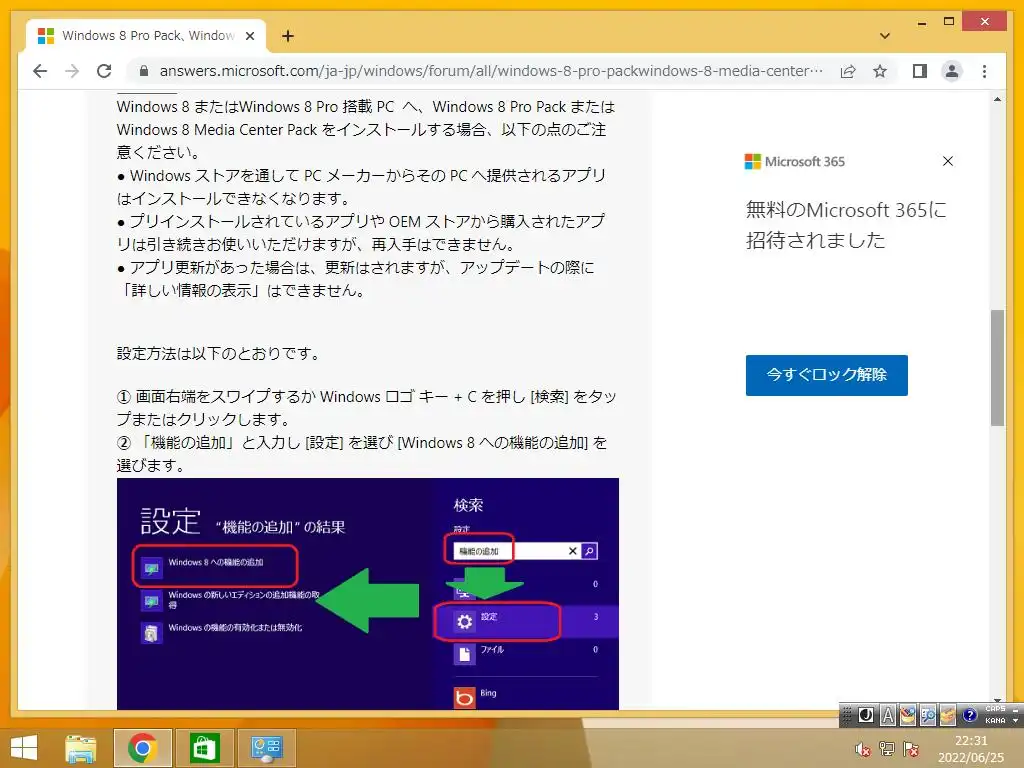Minimize the IME language bar
Screen dimensions: 1024x768
pos(1016,709)
